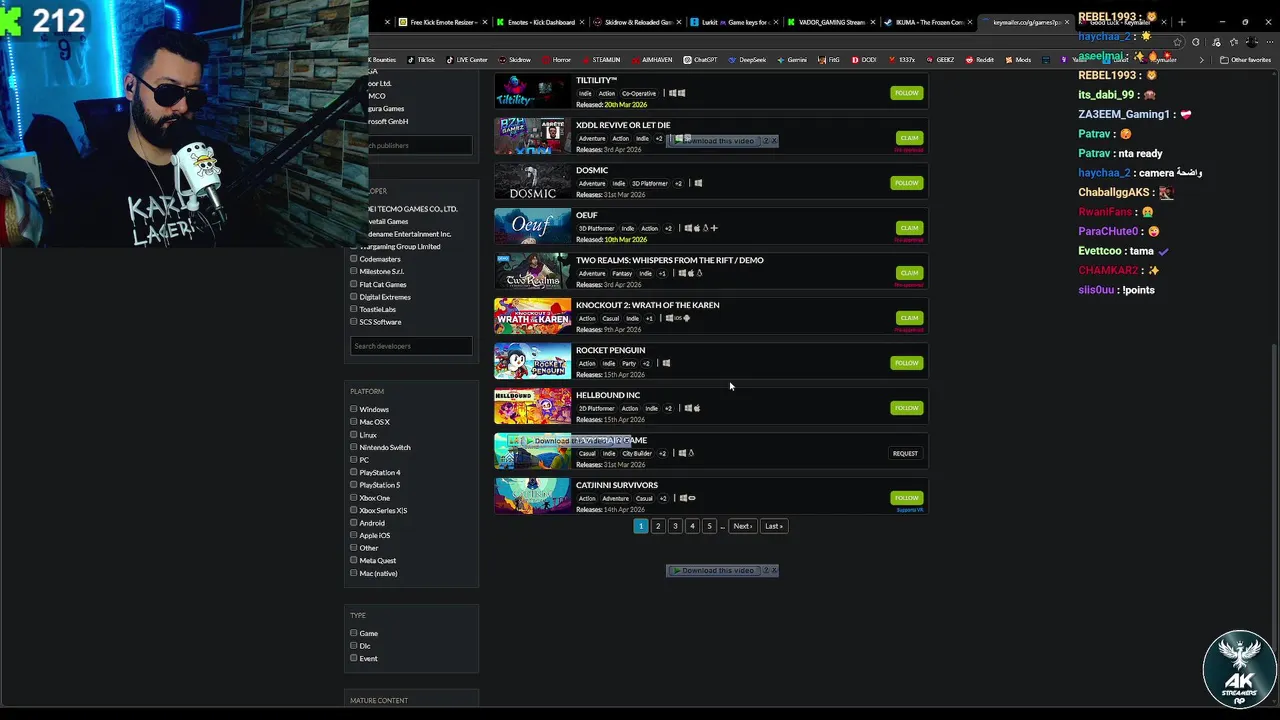1280x720 pixels.
Task: Open the Reddit bookmark
Action: [980, 60]
